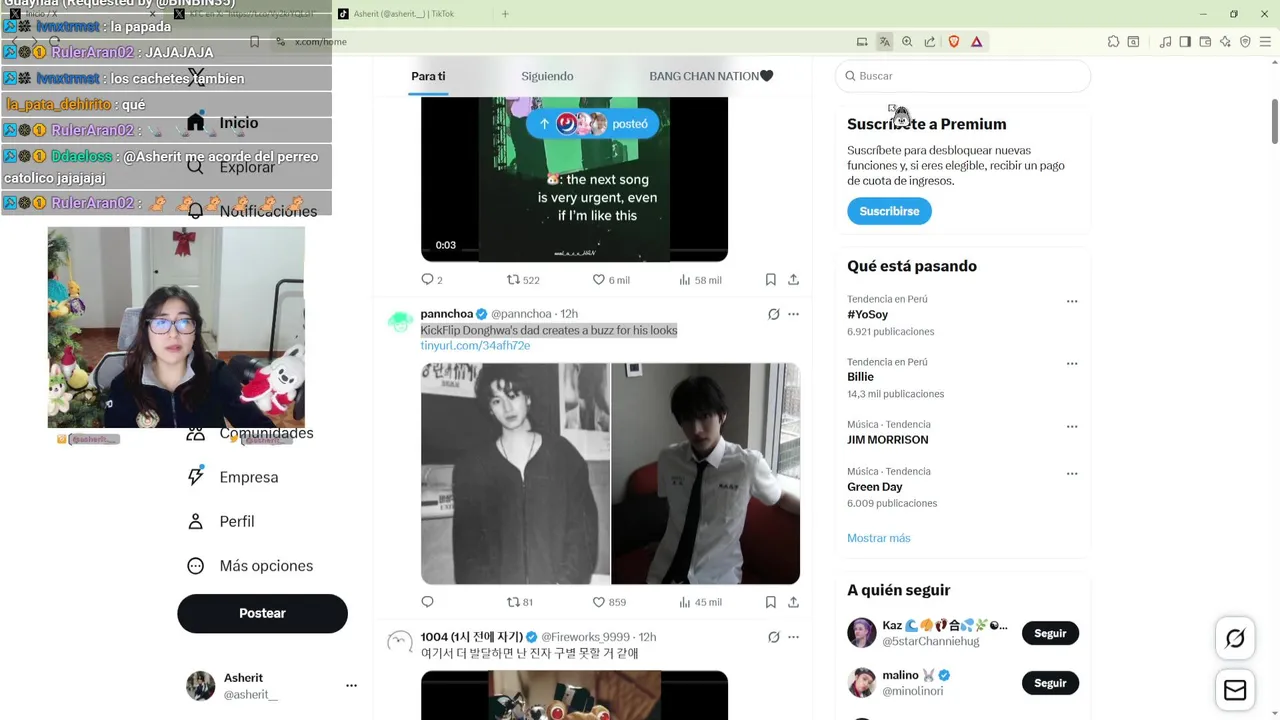Viewport: 1280px width, 720px height.
Task: Like the video post with 6 mil likes
Action: tap(611, 280)
